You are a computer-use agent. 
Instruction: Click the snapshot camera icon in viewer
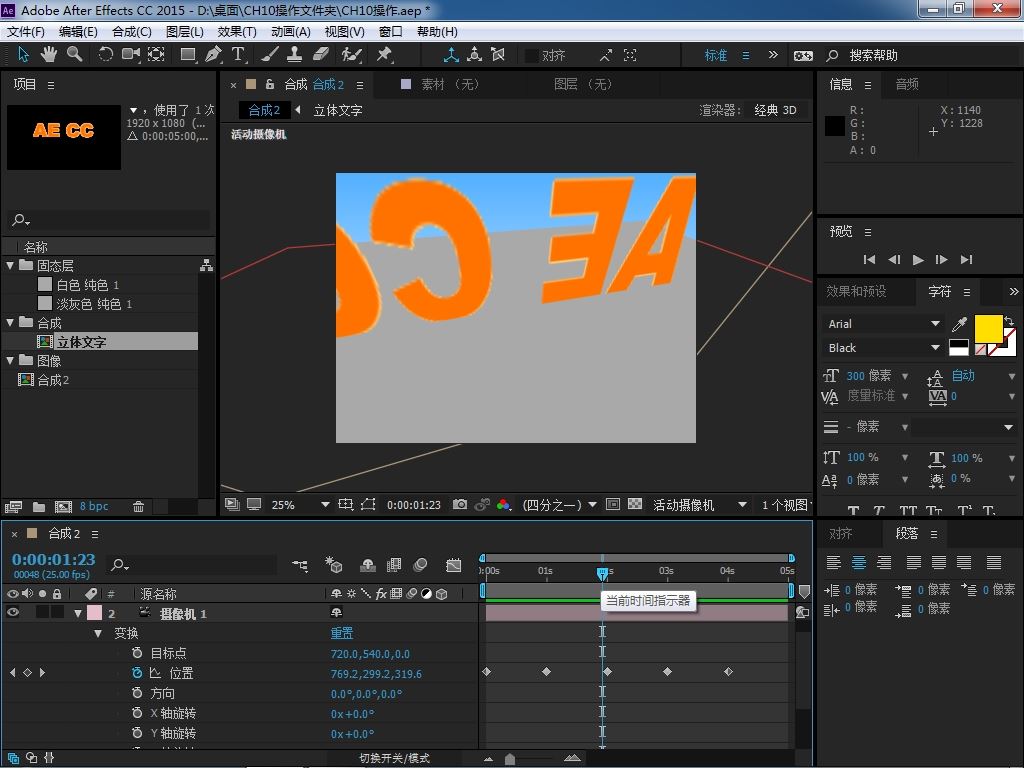460,505
